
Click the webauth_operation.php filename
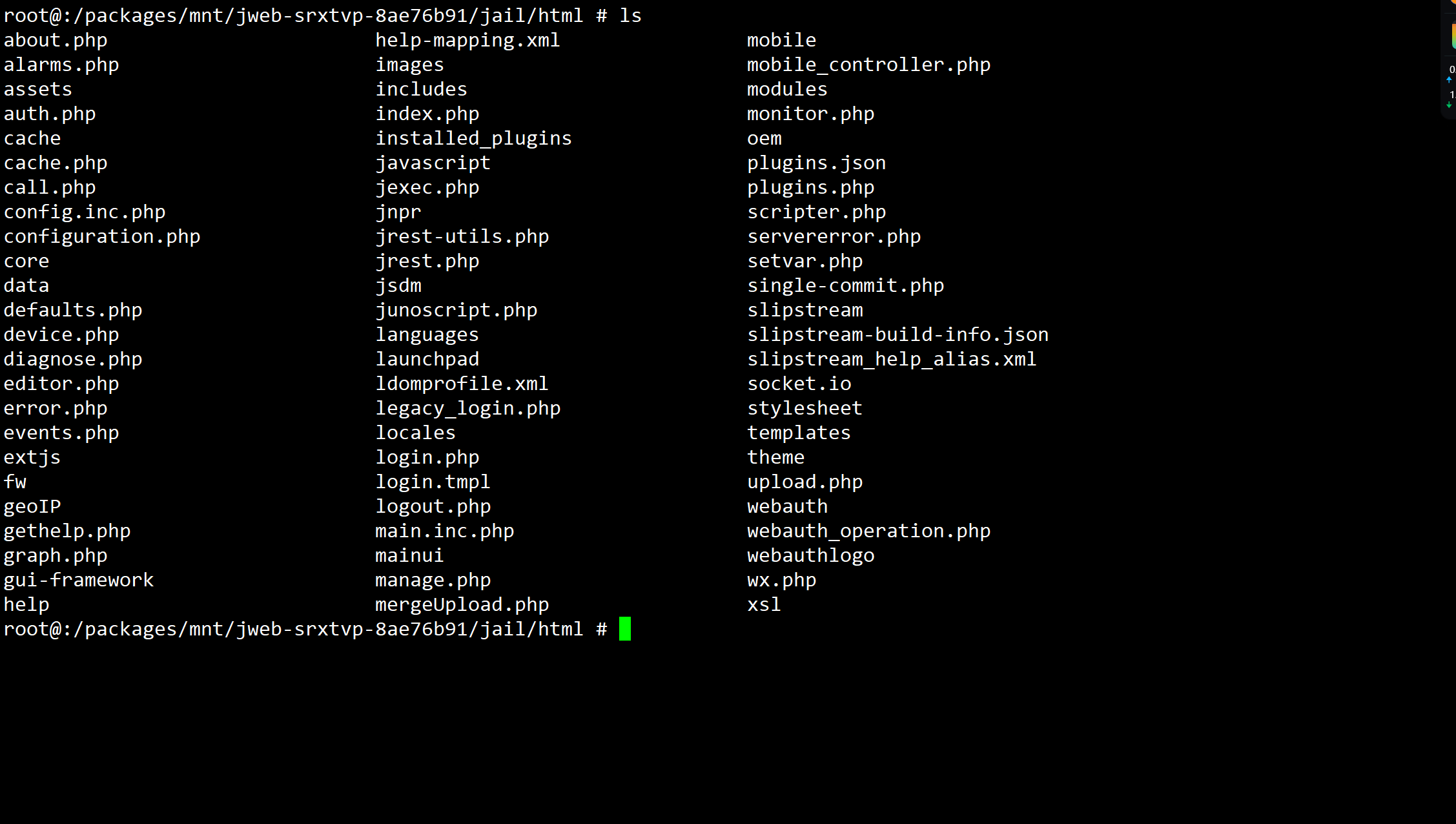coord(868,531)
